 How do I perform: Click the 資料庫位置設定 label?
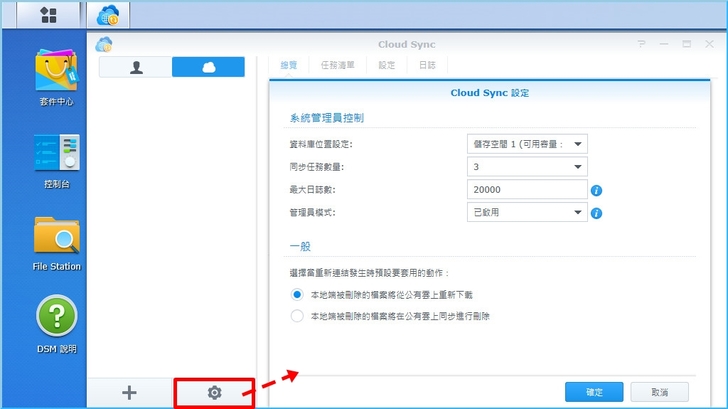321,144
